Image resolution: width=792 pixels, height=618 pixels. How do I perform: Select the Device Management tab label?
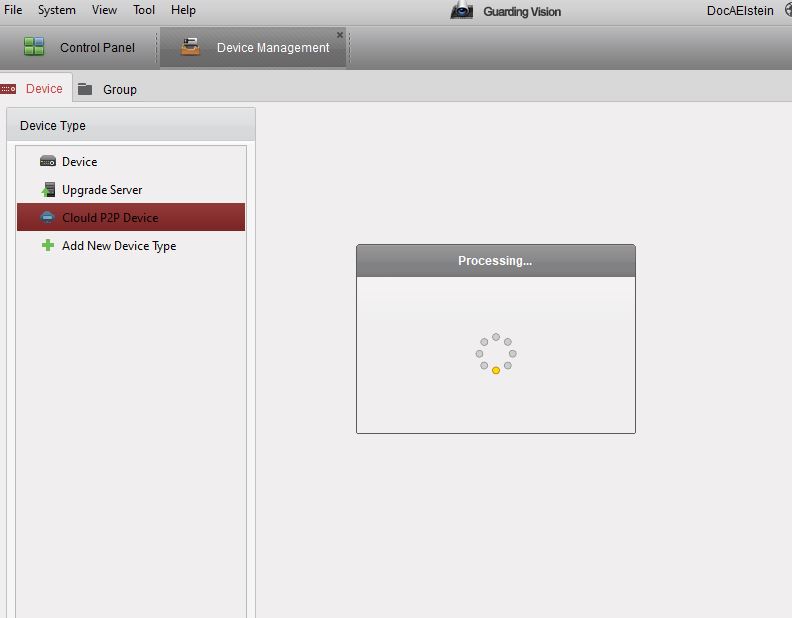tap(273, 47)
